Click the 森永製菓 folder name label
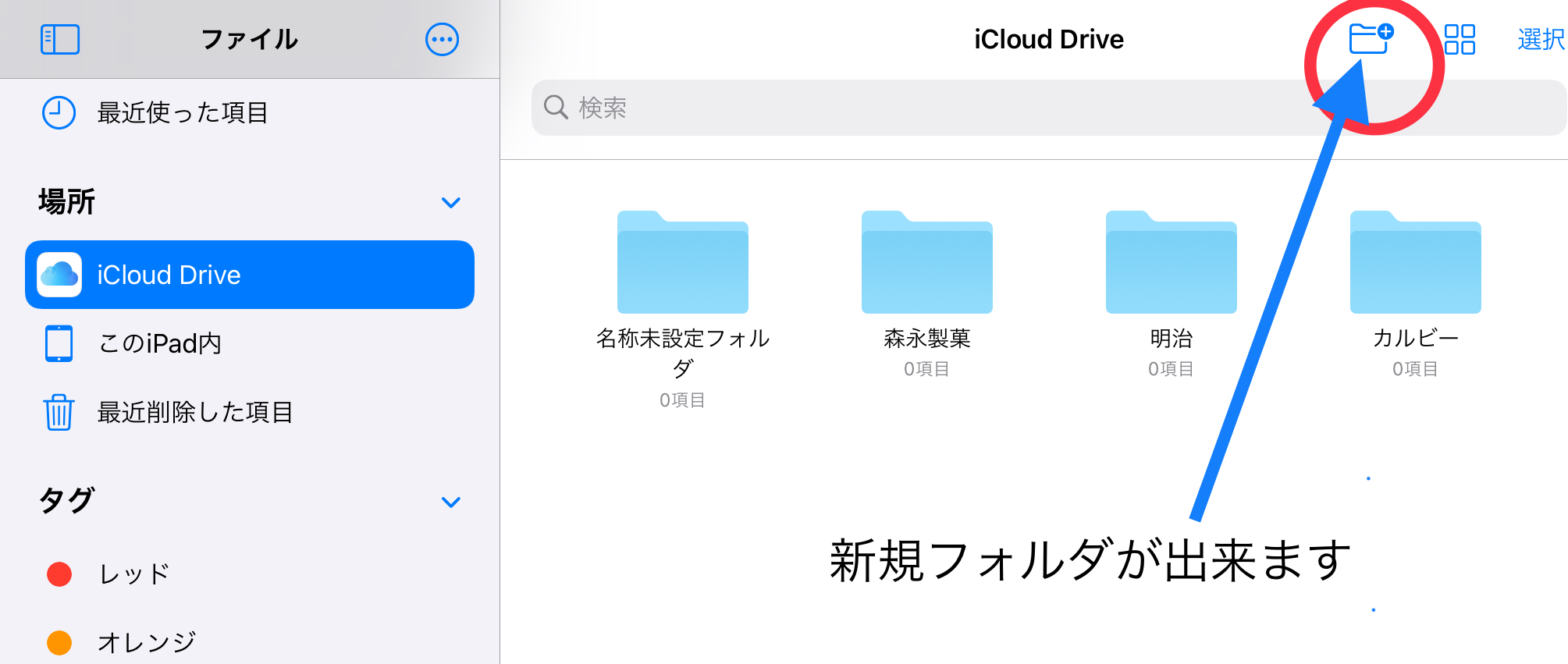 pyautogui.click(x=927, y=339)
